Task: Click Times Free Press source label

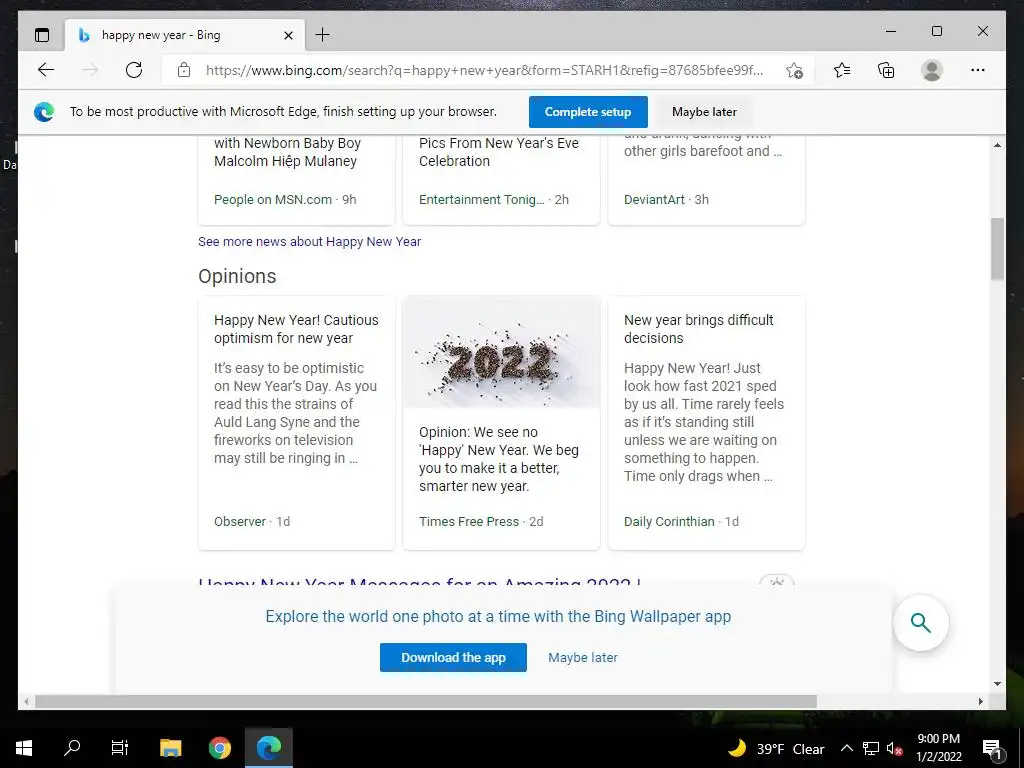Action: pyautogui.click(x=468, y=522)
